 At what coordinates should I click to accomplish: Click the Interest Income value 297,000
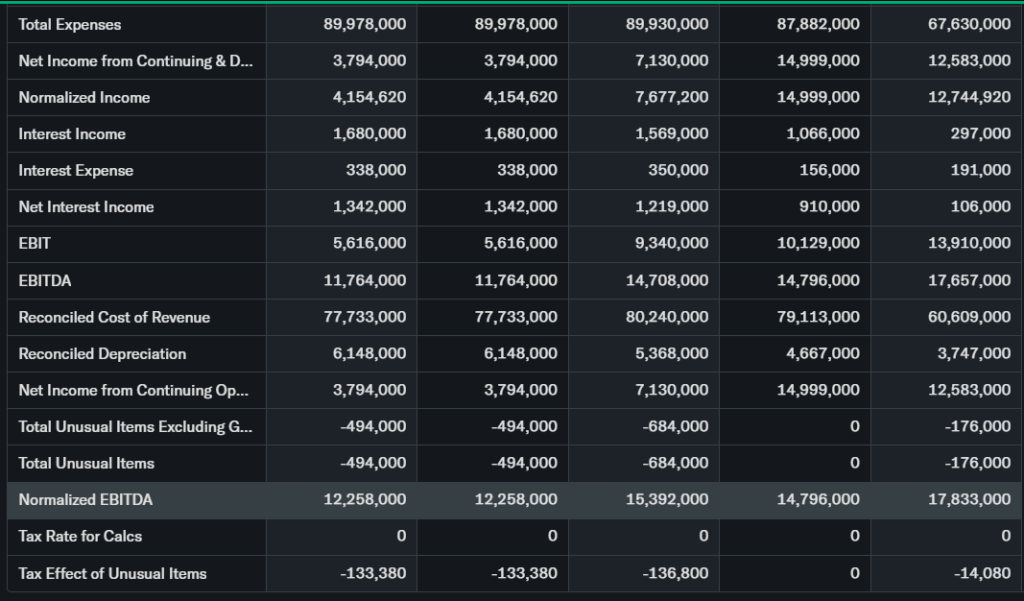(981, 134)
